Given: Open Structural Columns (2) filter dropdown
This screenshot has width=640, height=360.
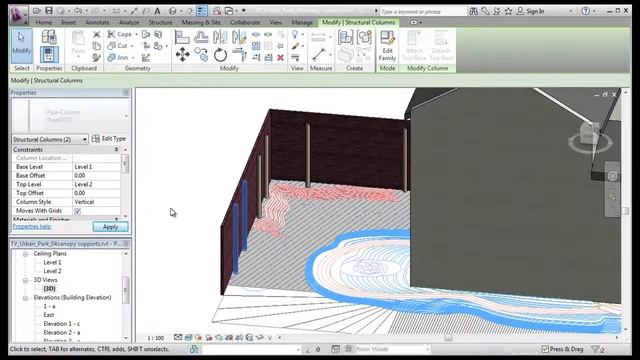Looking at the screenshot, I should 84,139.
